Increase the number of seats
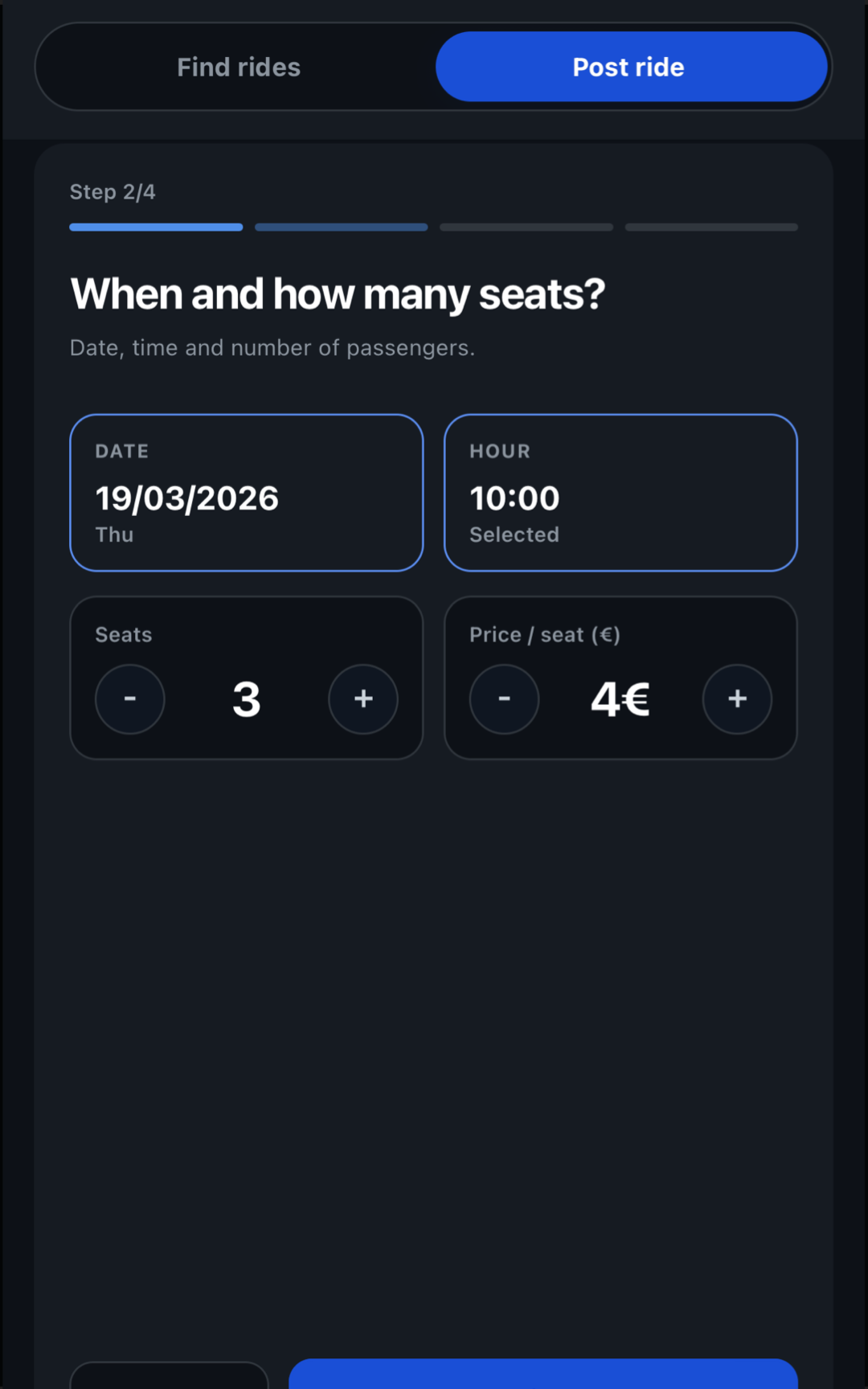 pos(363,699)
